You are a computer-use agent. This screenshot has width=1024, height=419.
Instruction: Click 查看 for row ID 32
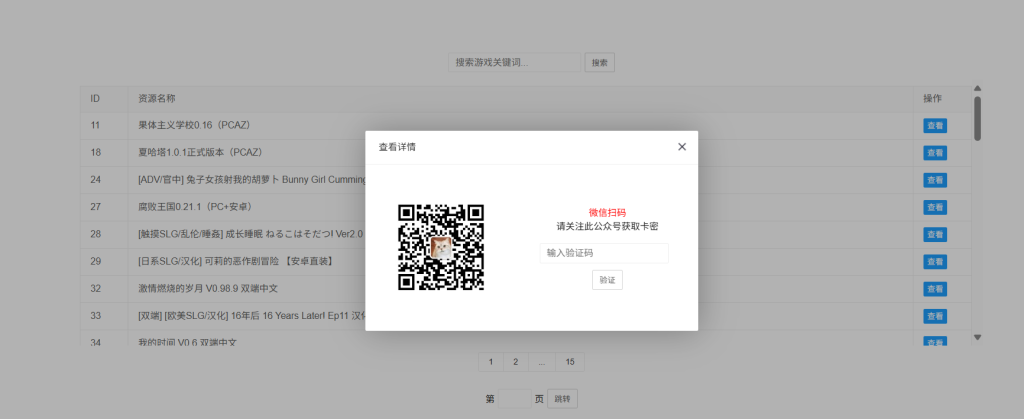(x=935, y=288)
